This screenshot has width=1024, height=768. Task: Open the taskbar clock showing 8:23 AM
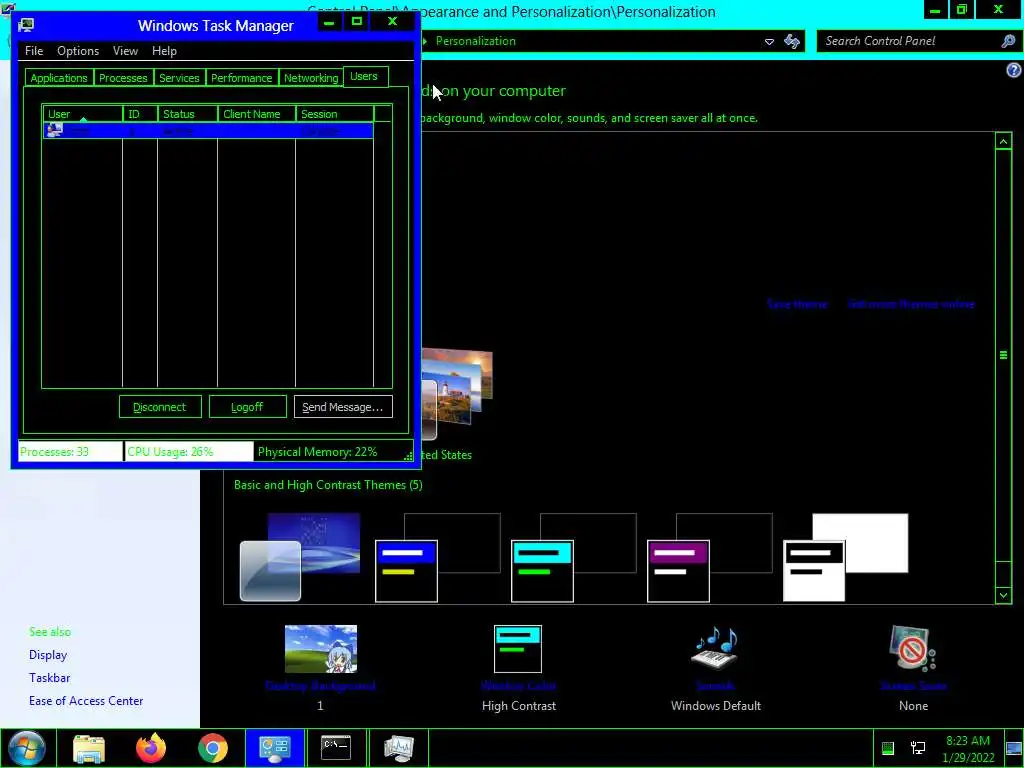tap(968, 749)
